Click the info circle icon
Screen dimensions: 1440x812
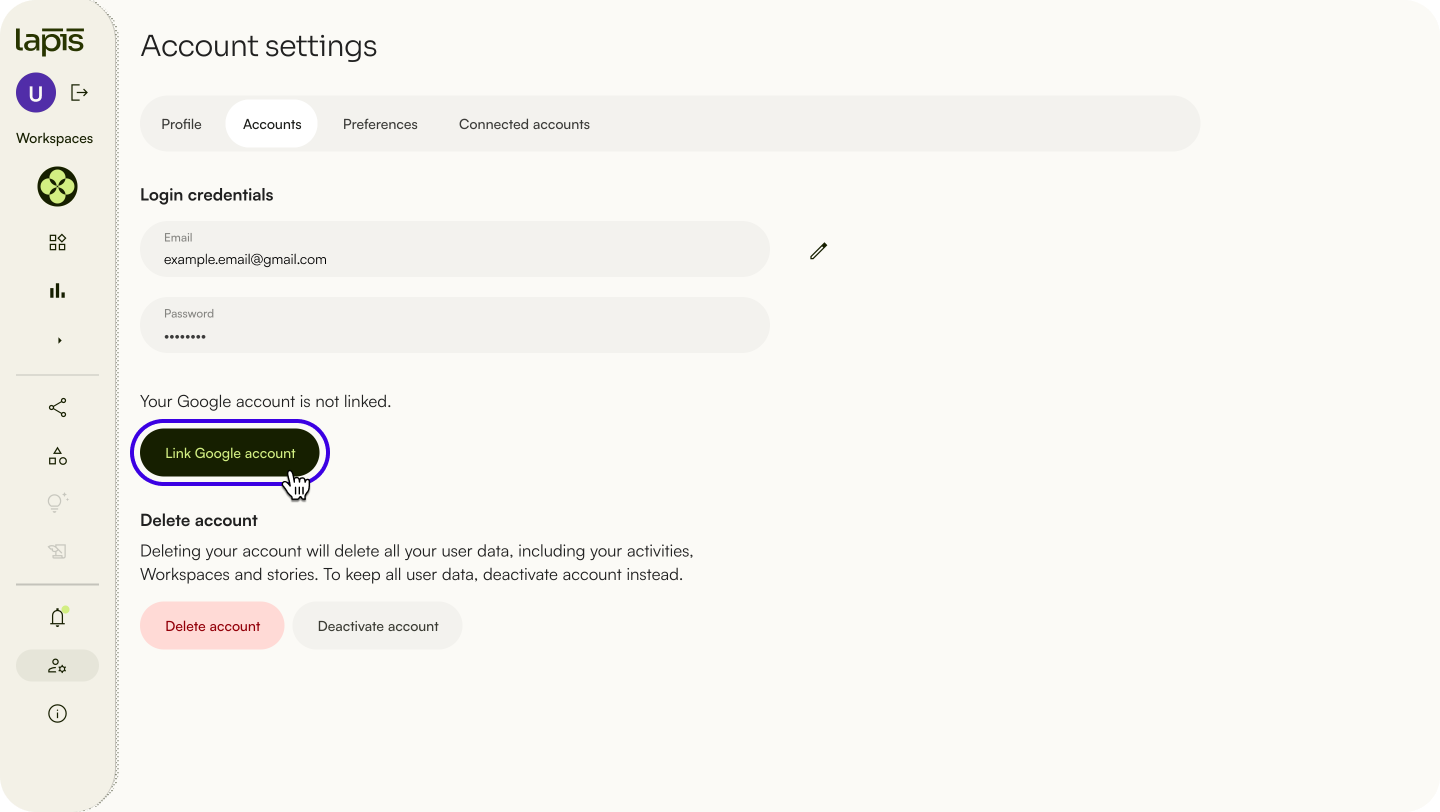[57, 713]
